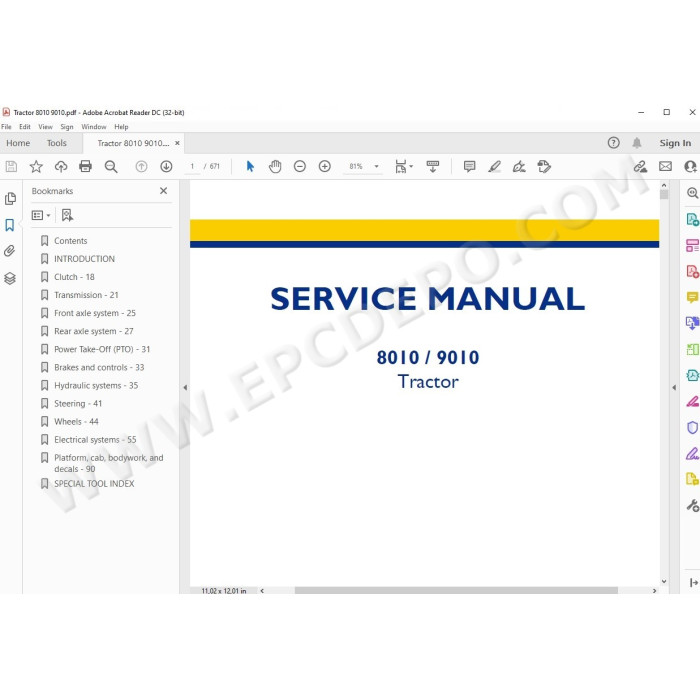Click the 81% zoom value field
This screenshot has width=700, height=700.
pyautogui.click(x=356, y=167)
